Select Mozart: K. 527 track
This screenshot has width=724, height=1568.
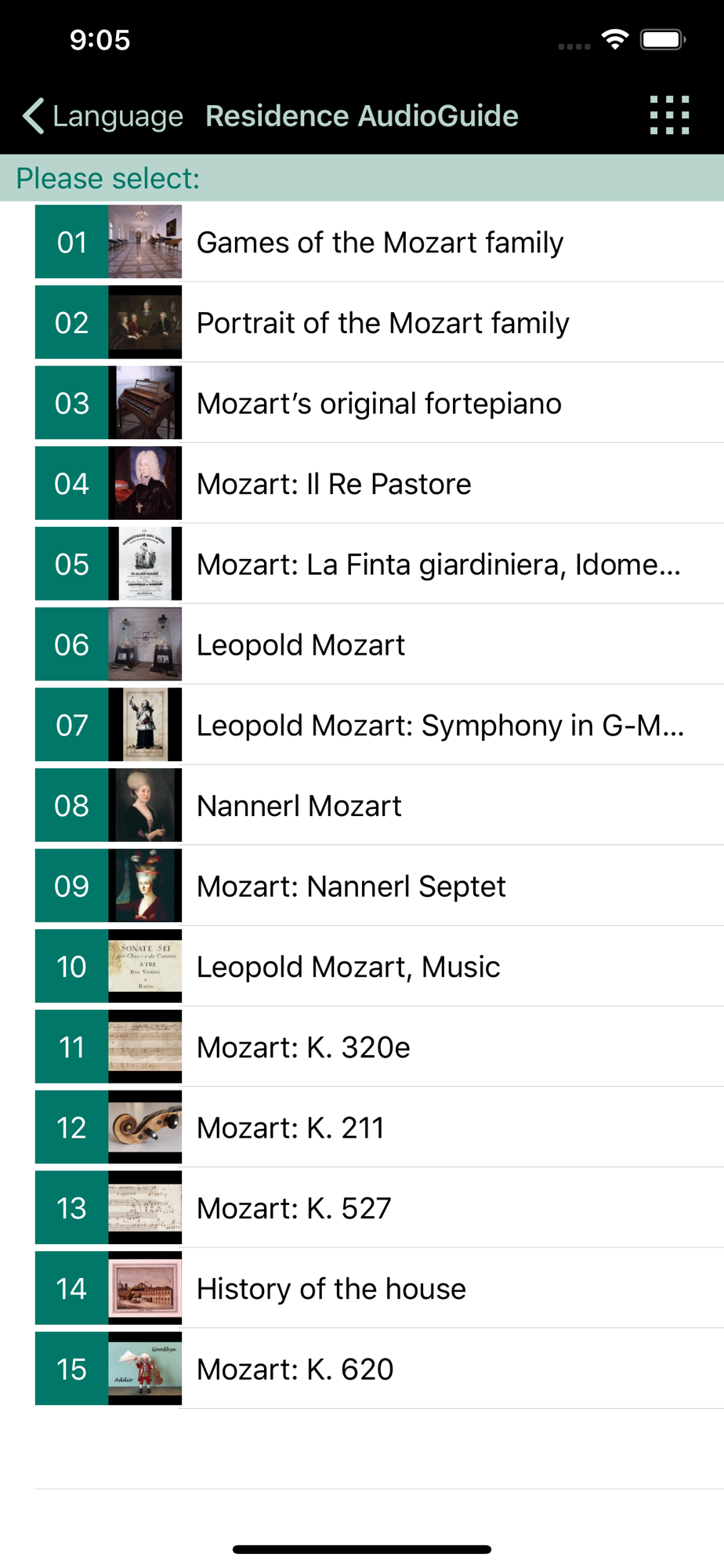tap(379, 1208)
